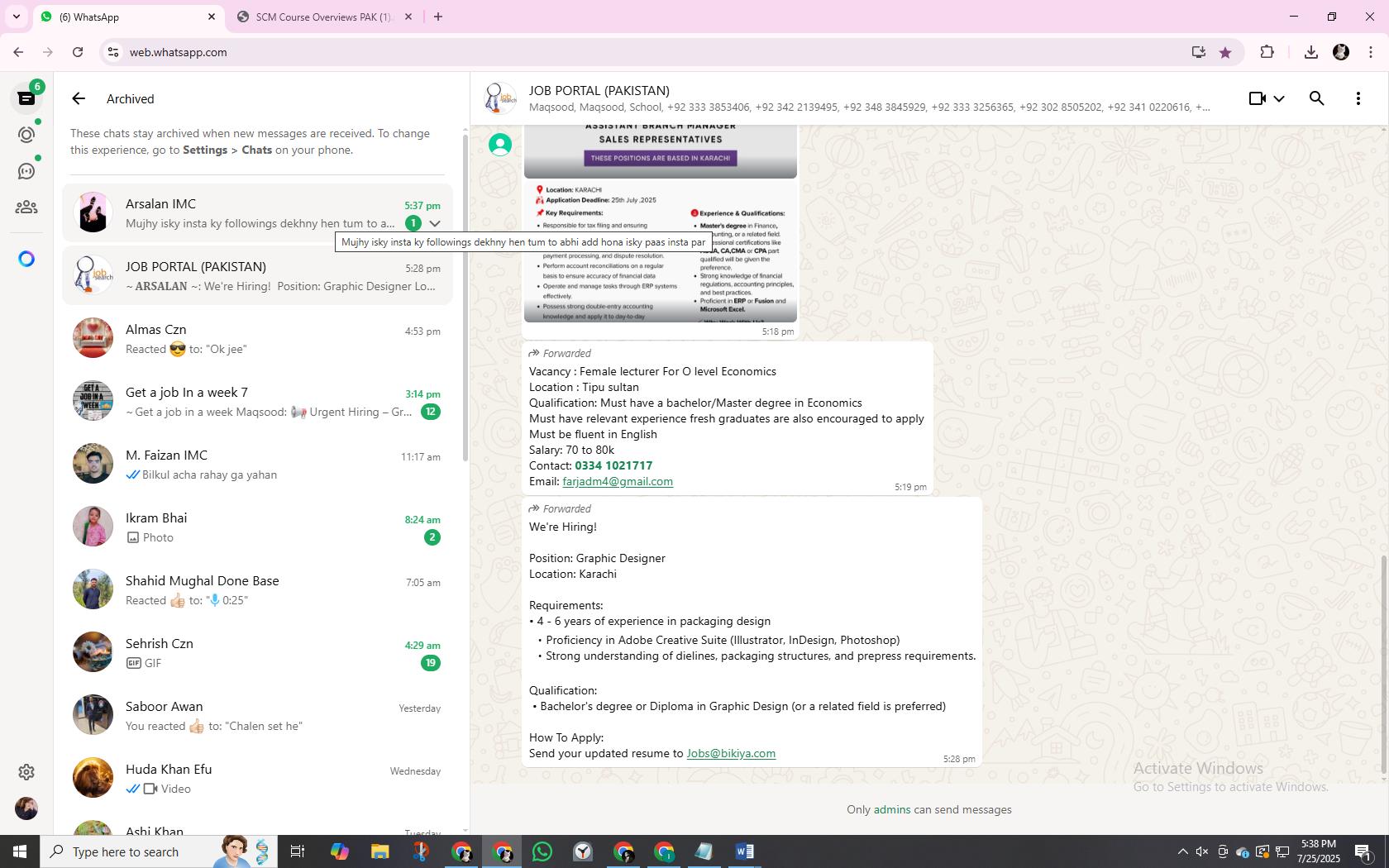The width and height of the screenshot is (1389, 868).
Task: Open Meta AI circle icon
Action: (x=26, y=259)
